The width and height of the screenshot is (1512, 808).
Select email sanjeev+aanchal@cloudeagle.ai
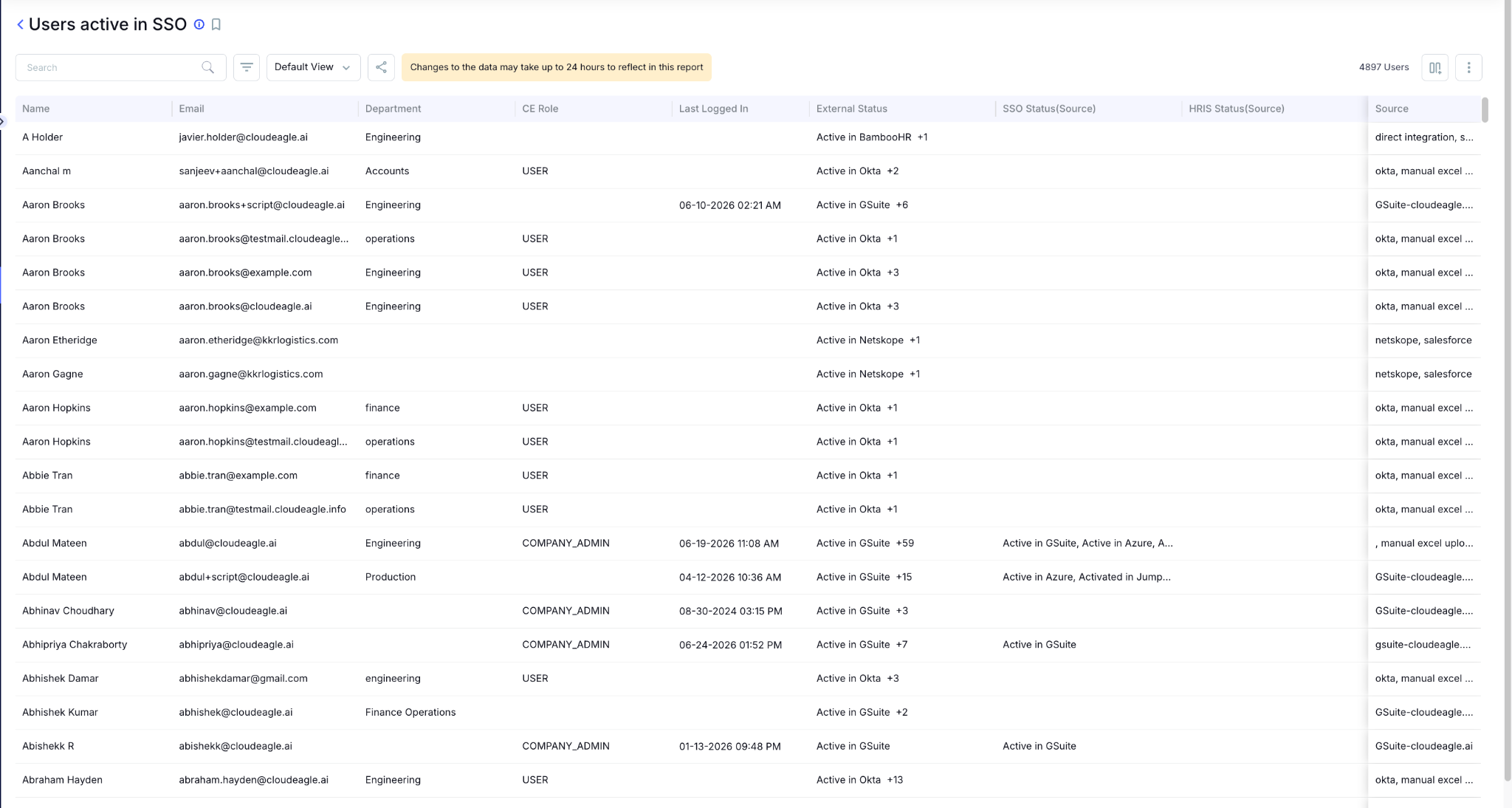pos(253,171)
